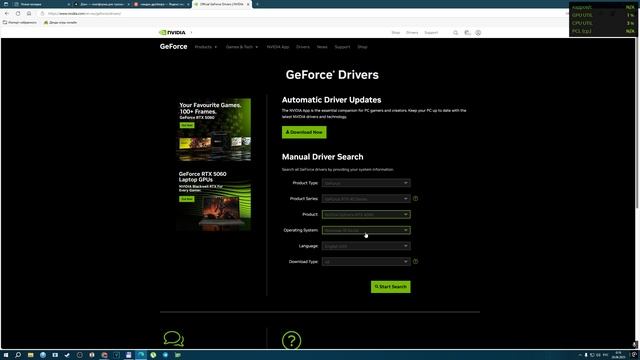Viewport: 640px width, 360px height.
Task: Open the Language dropdown
Action: coord(366,246)
